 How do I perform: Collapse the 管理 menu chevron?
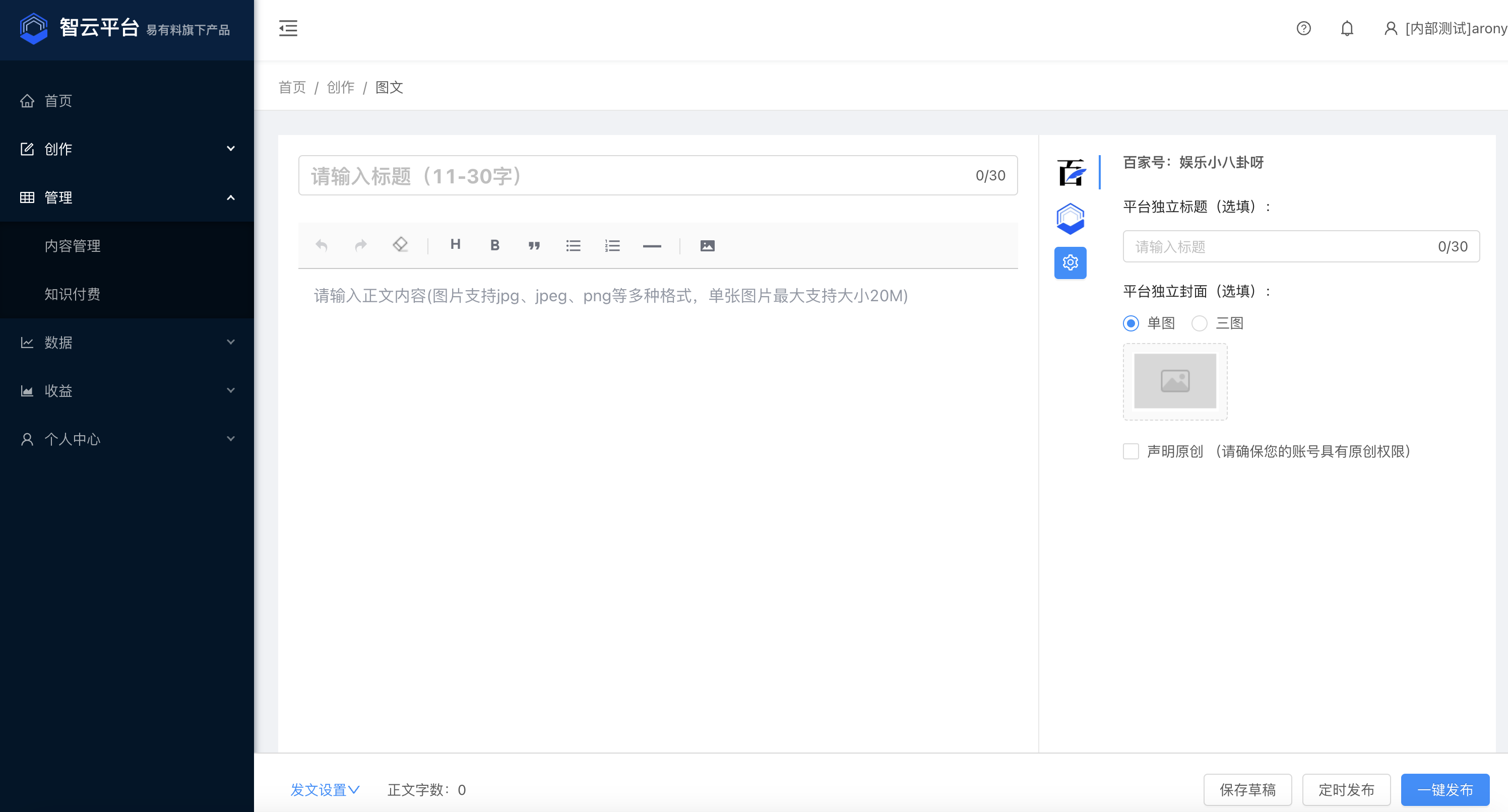click(x=231, y=197)
